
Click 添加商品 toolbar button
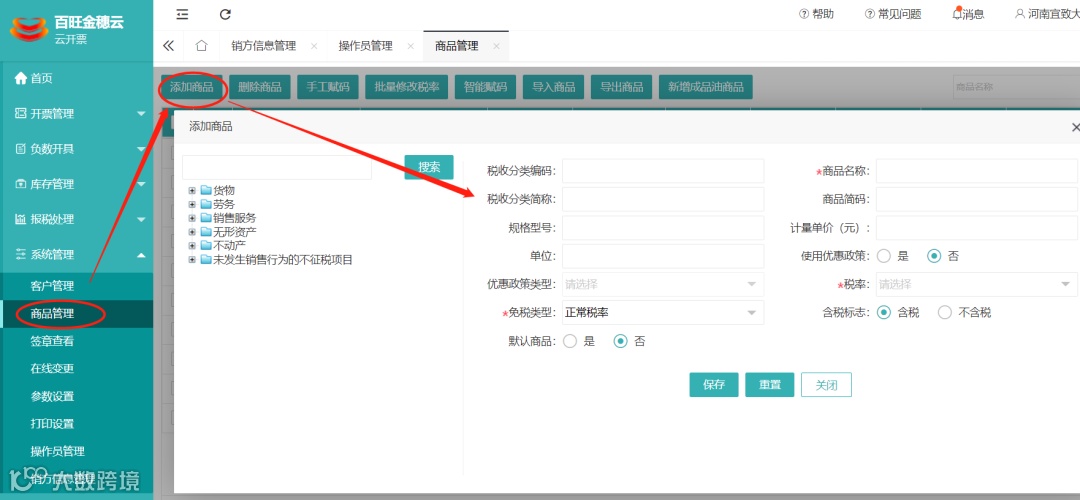click(191, 87)
